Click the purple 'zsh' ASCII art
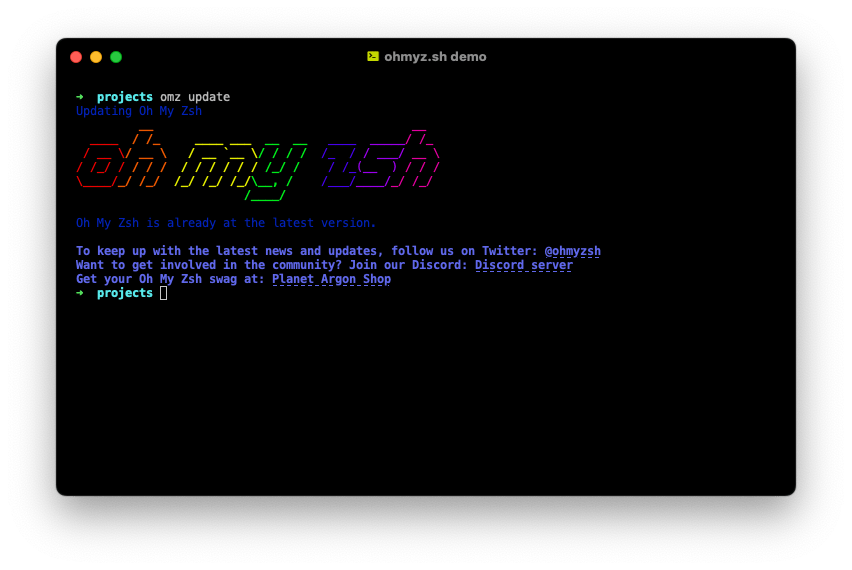The width and height of the screenshot is (852, 570). pyautogui.click(x=380, y=159)
